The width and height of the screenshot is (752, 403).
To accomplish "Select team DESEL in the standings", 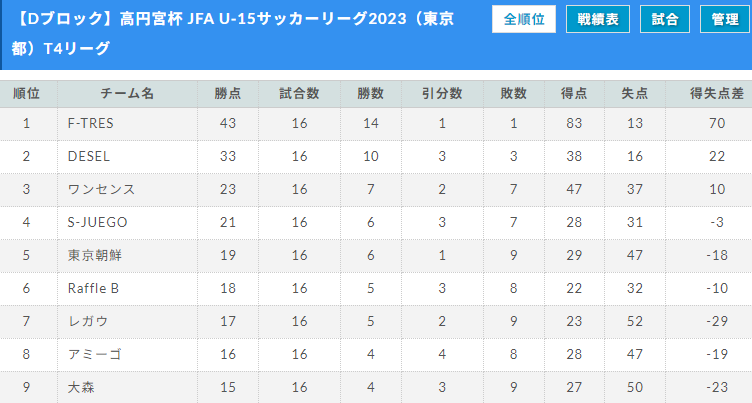I will 89,156.
